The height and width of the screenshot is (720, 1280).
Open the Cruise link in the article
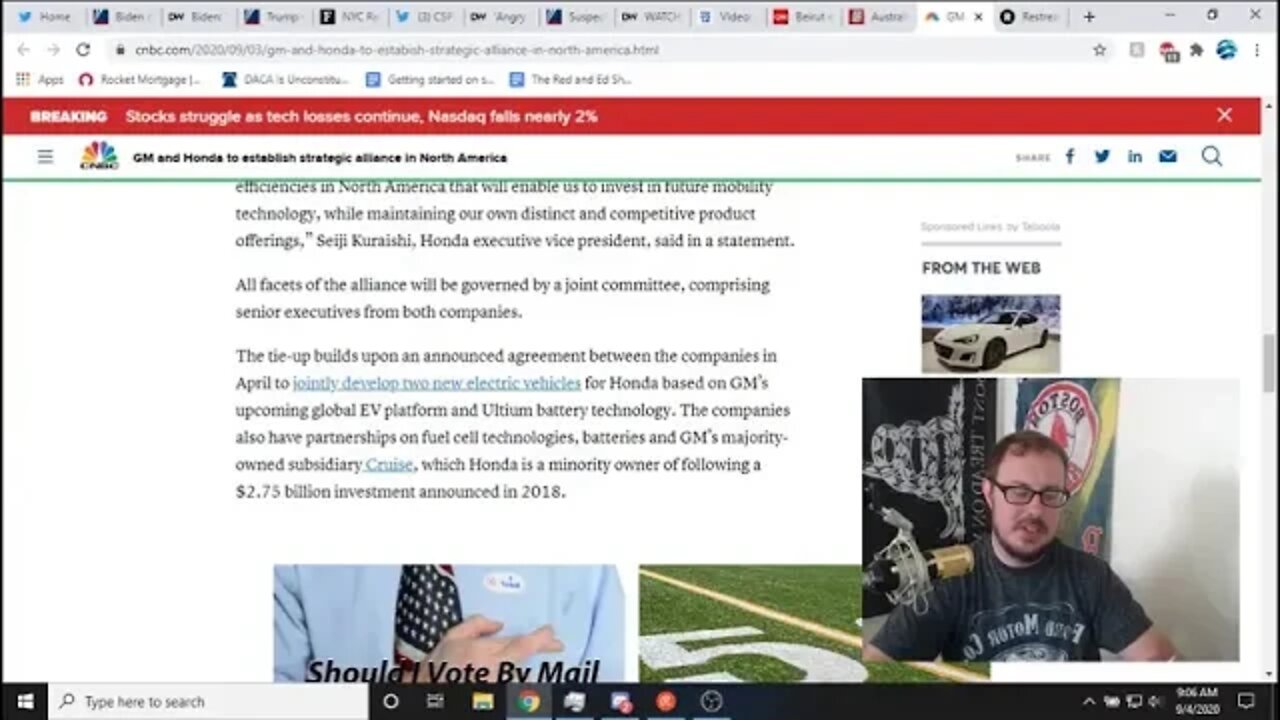click(x=389, y=465)
